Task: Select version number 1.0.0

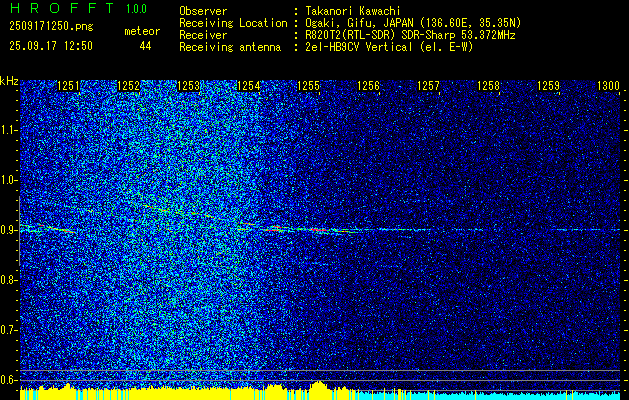Action: (x=136, y=9)
